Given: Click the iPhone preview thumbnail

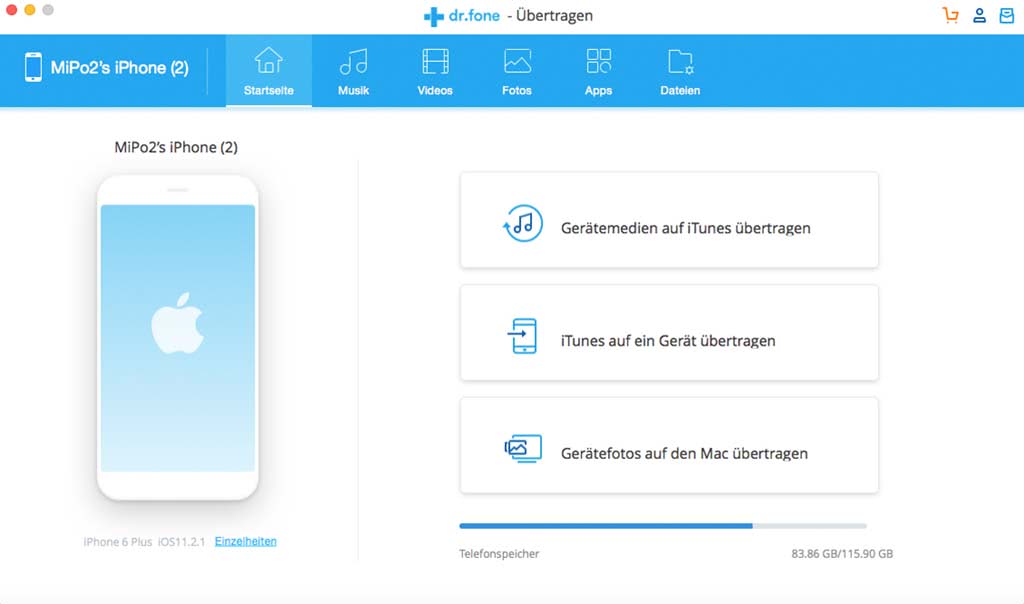Looking at the screenshot, I should 177,340.
